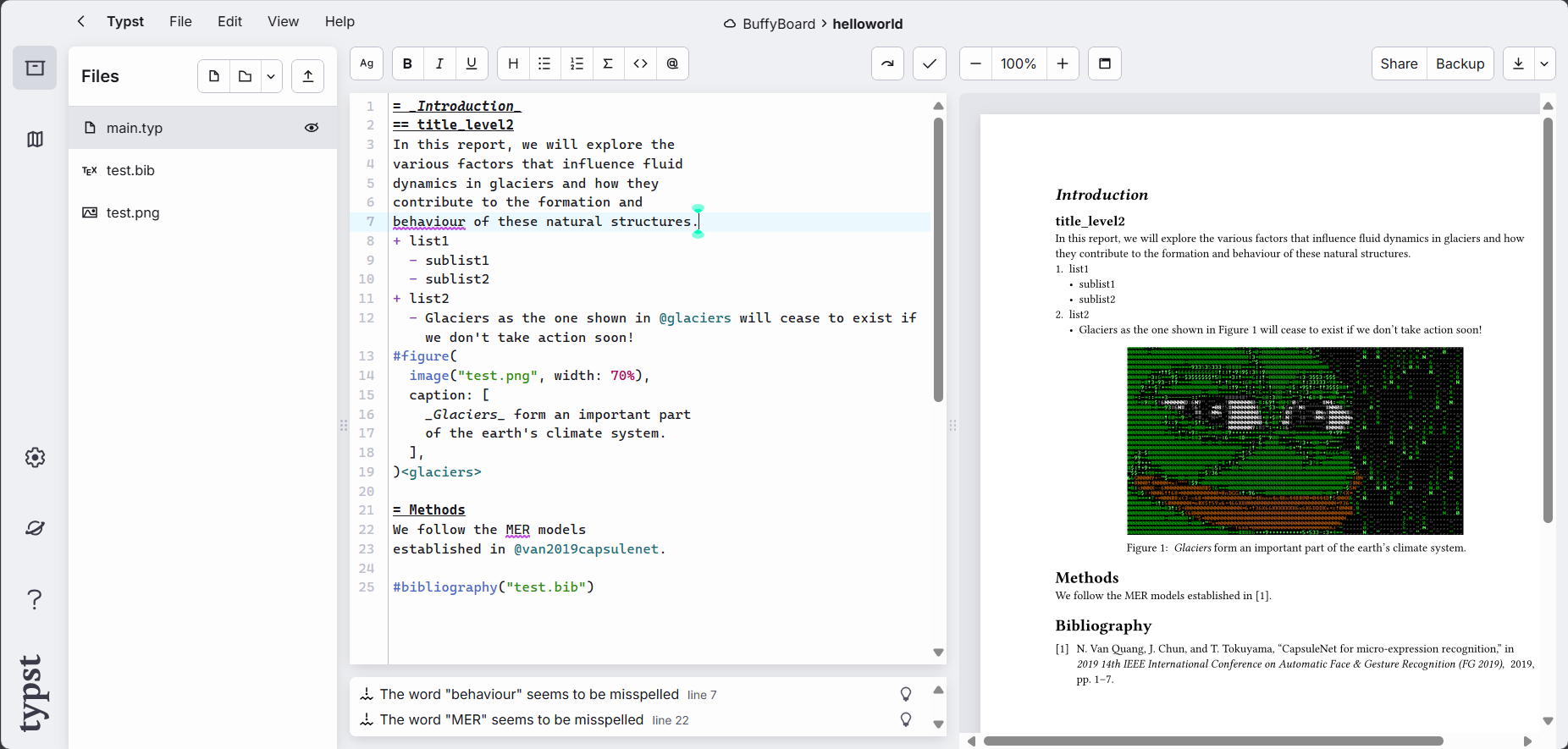
Task: Toggle the spellcheck checkmark button
Action: [929, 63]
